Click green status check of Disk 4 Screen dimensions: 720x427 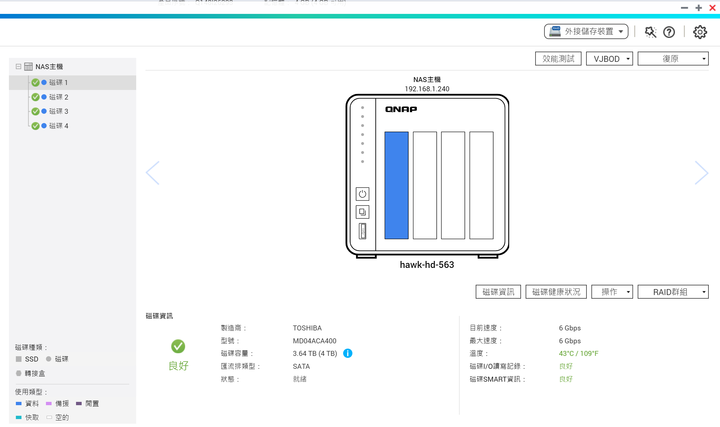click(35, 126)
